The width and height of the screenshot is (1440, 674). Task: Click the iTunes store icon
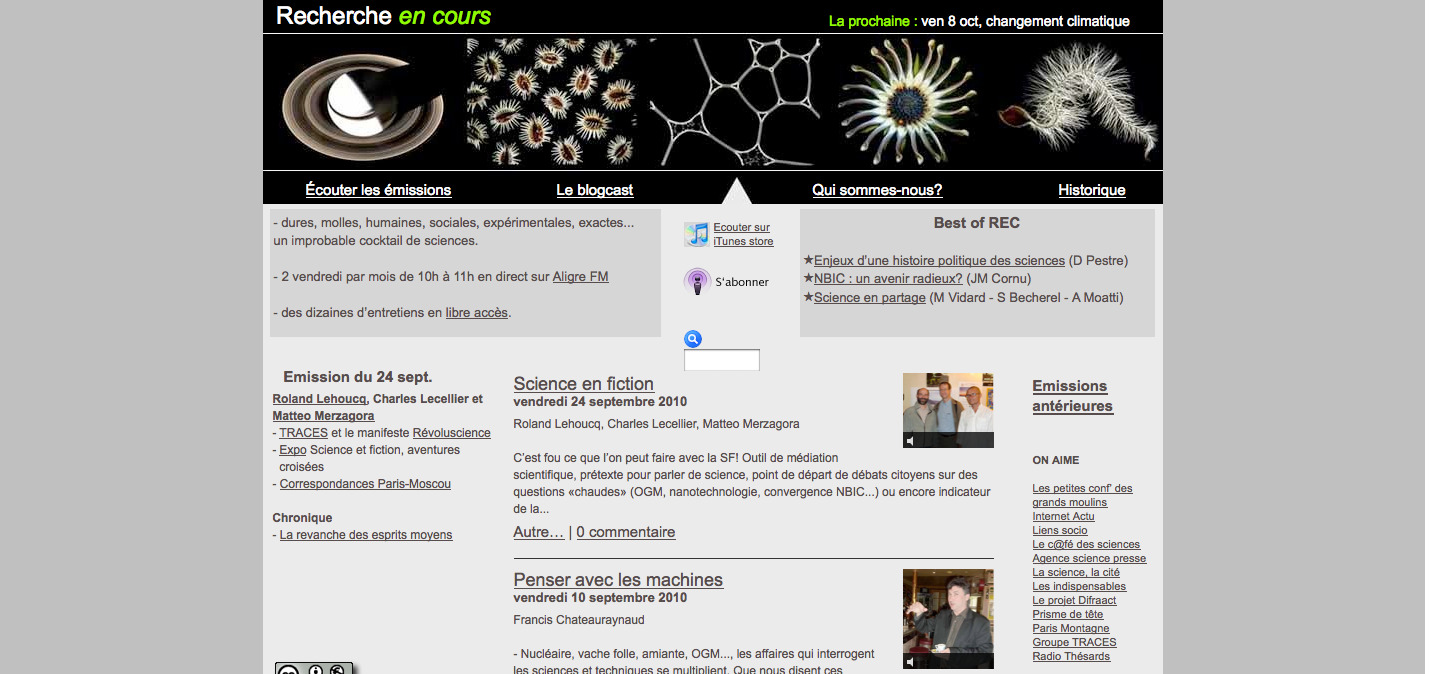(696, 235)
